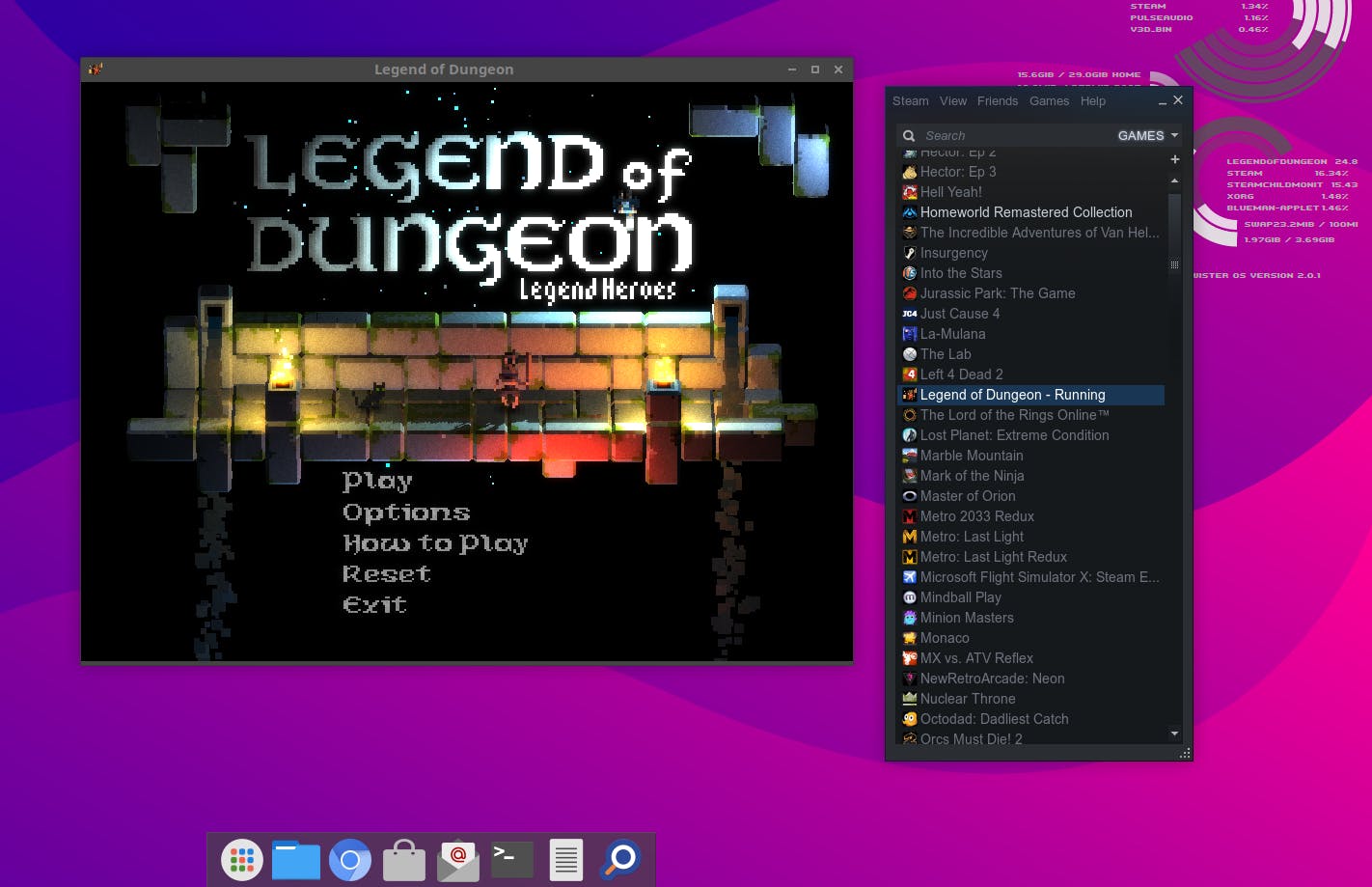
Task: Open the View menu in Steam
Action: point(952,101)
